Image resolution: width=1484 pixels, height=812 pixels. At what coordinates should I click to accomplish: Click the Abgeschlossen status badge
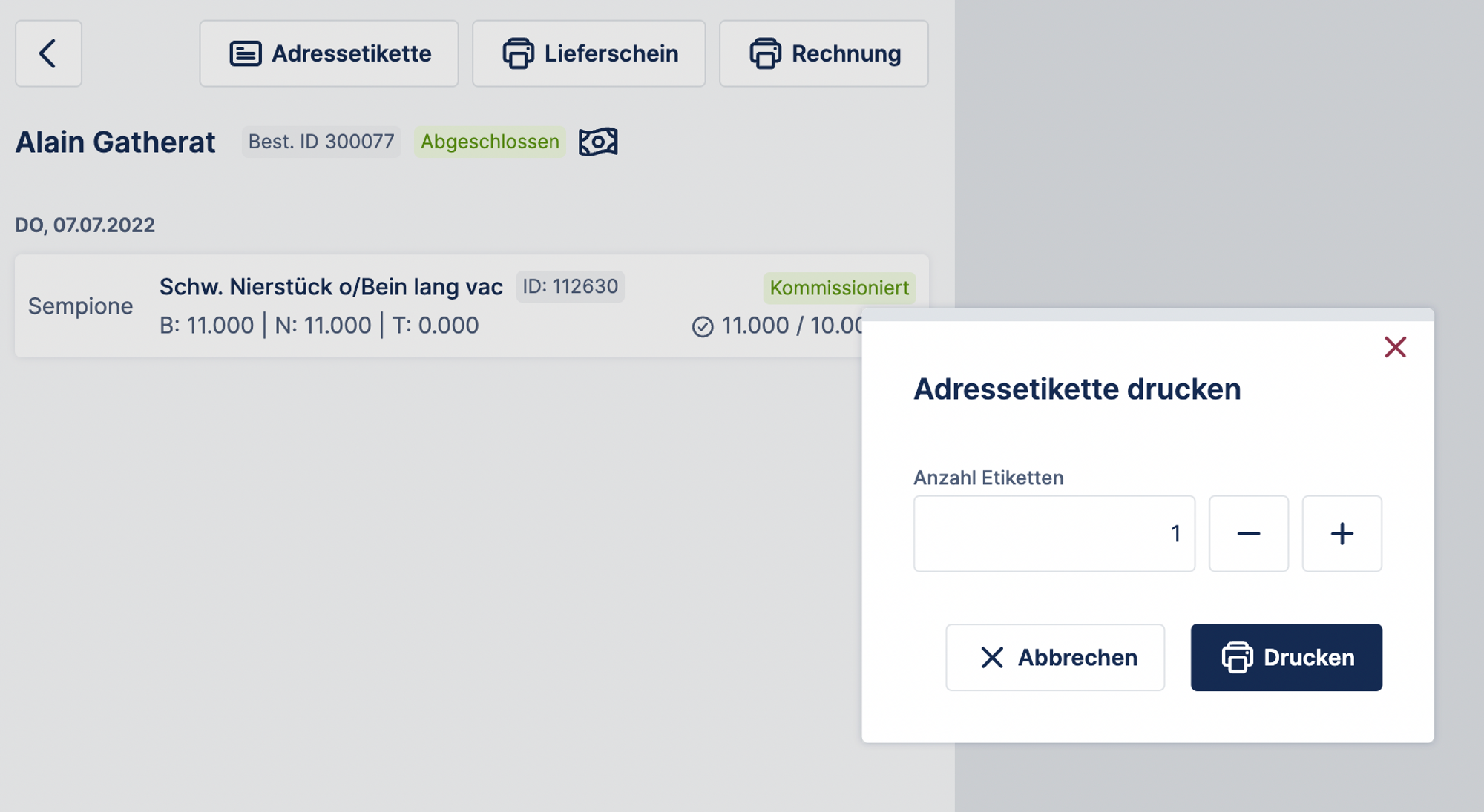[x=490, y=142]
